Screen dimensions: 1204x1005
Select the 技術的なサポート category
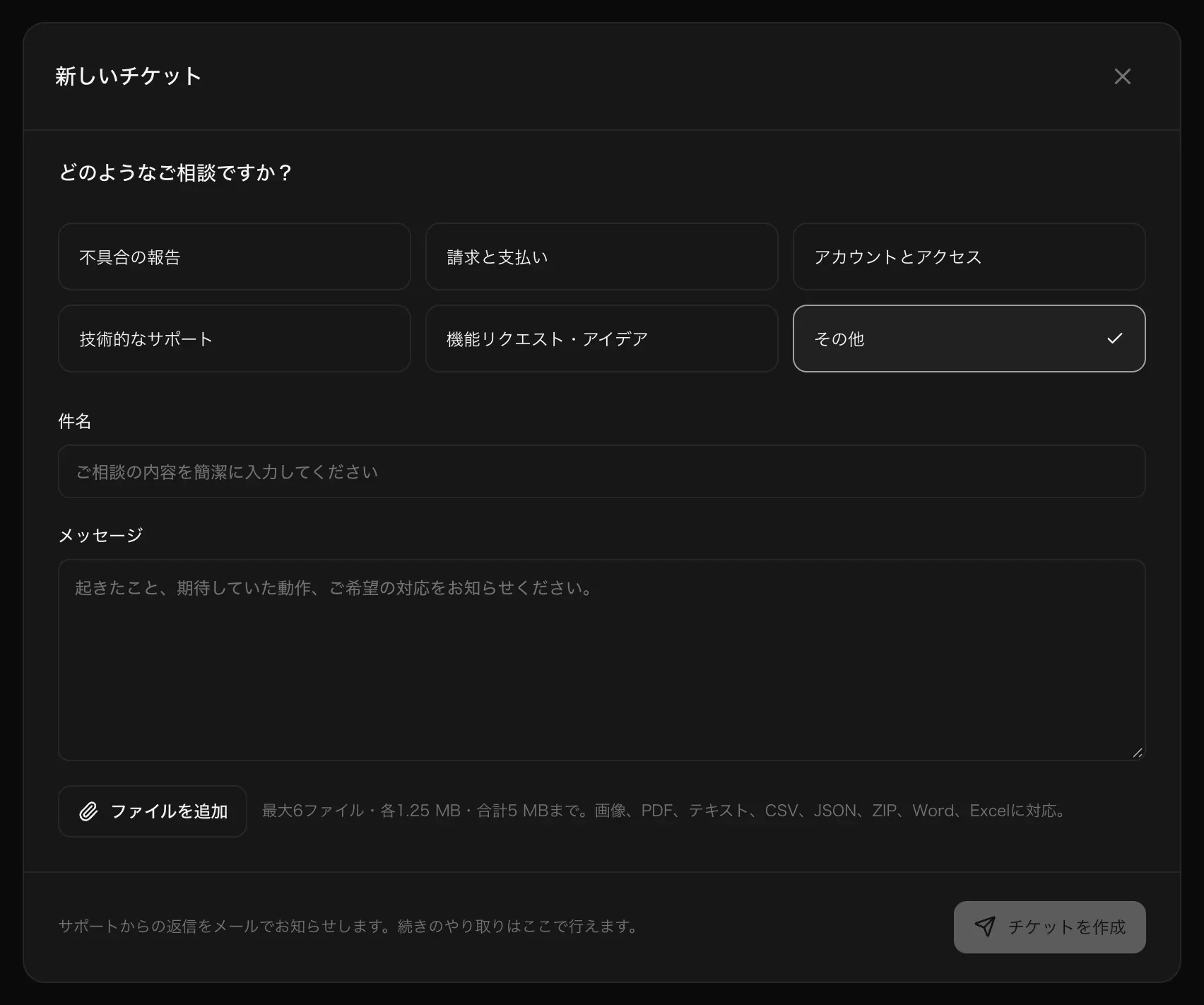235,339
